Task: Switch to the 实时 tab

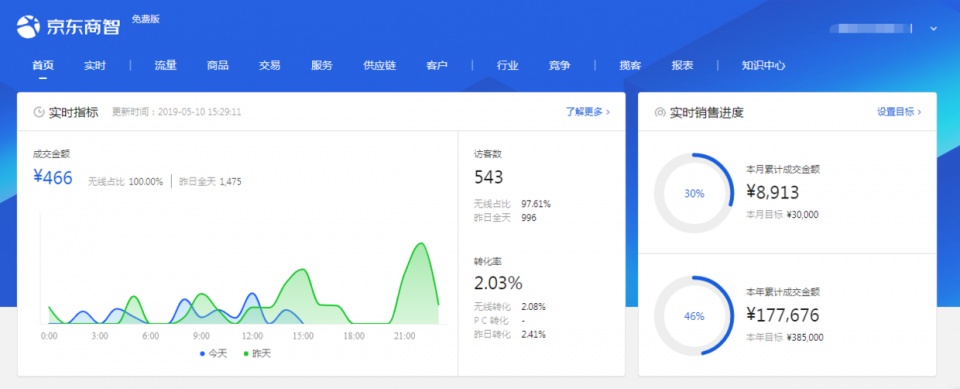Action: [95, 66]
